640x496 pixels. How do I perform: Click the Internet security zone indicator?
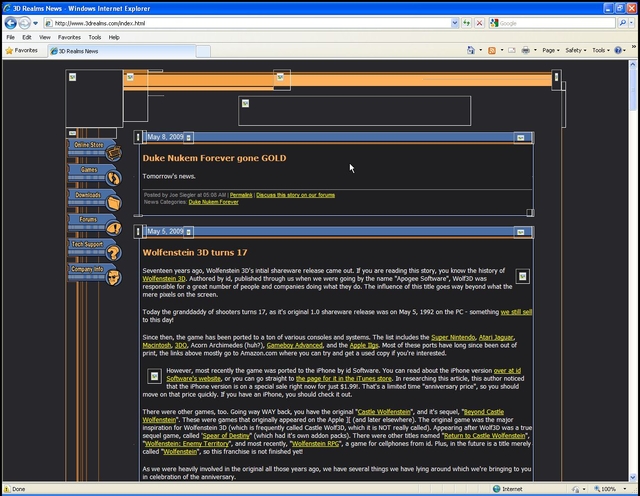tap(508, 489)
